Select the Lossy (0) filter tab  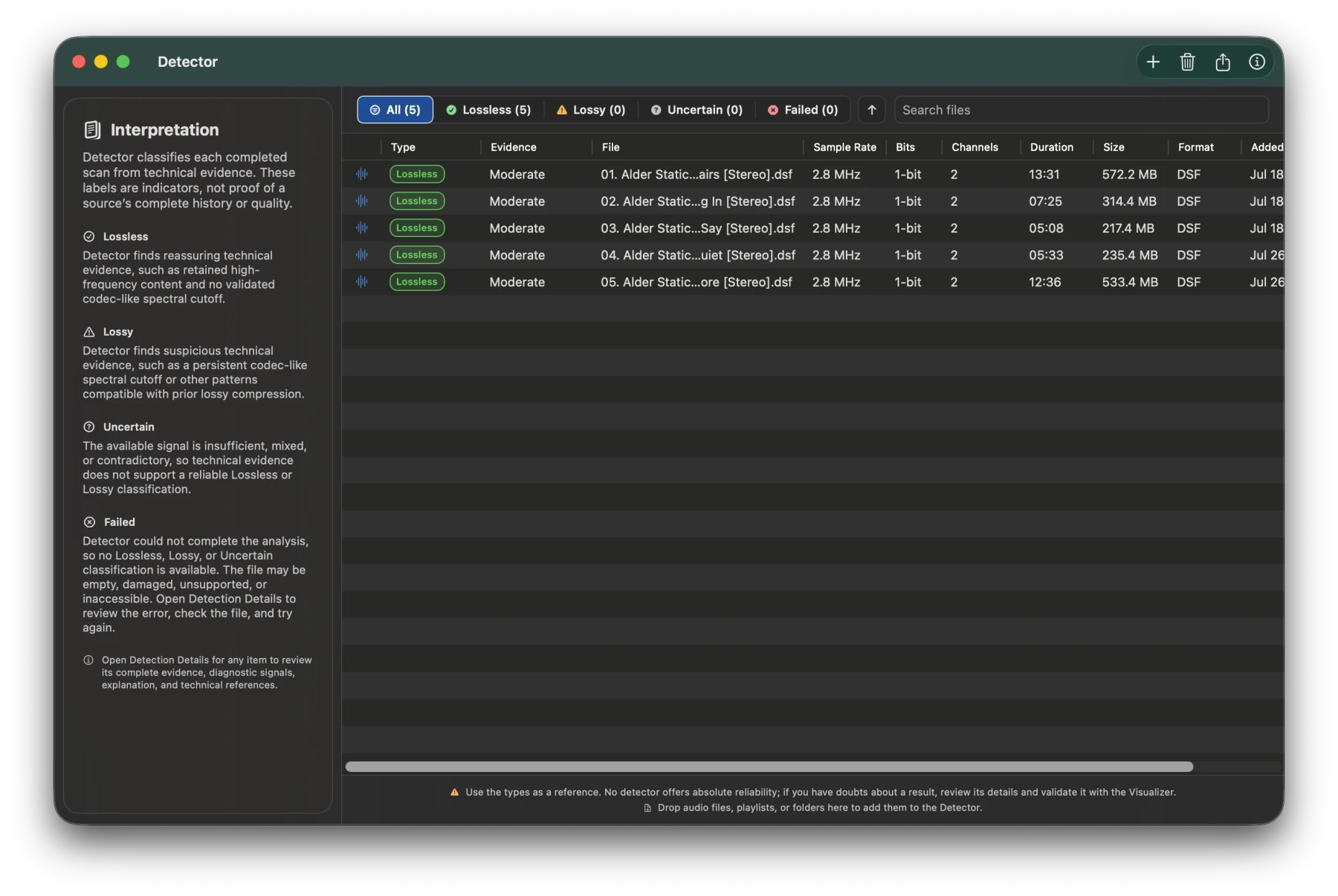point(591,110)
